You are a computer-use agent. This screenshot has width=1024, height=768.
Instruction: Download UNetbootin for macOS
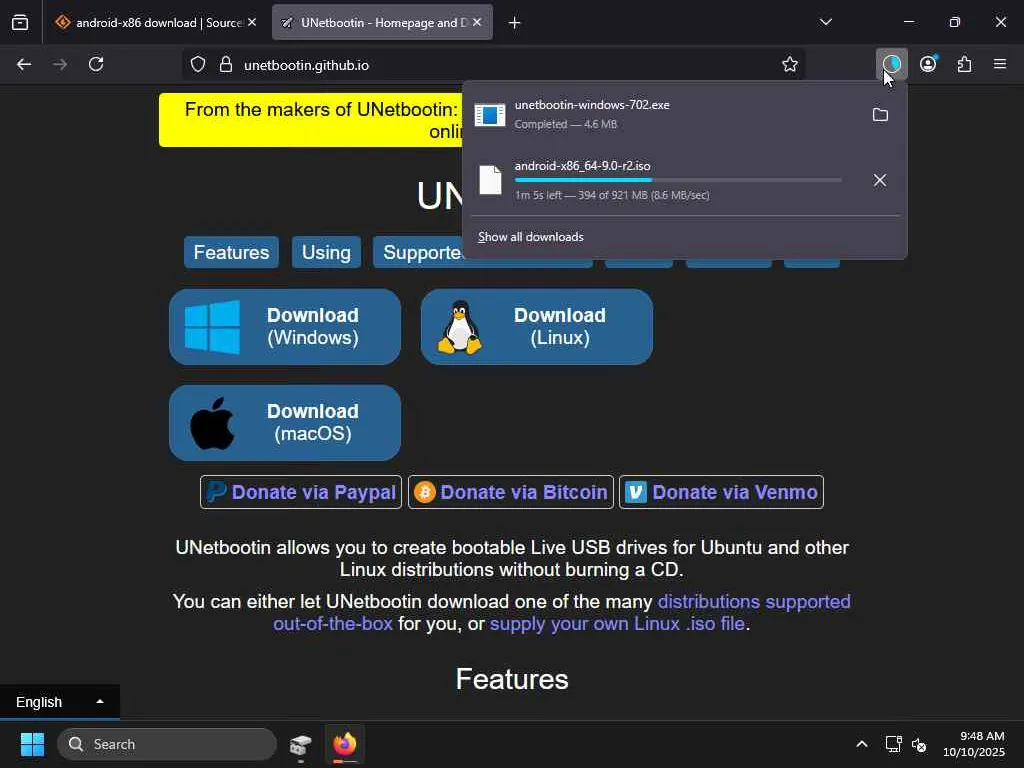285,423
